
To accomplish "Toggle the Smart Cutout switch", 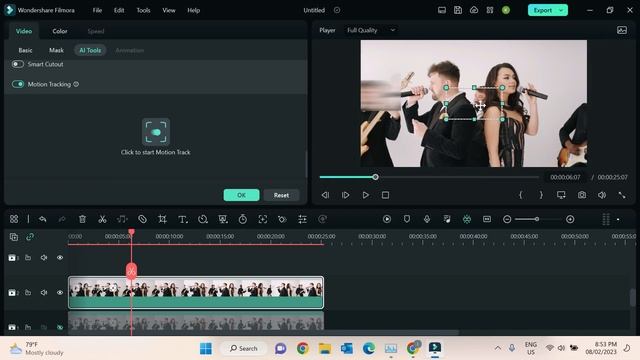I will click(18, 64).
